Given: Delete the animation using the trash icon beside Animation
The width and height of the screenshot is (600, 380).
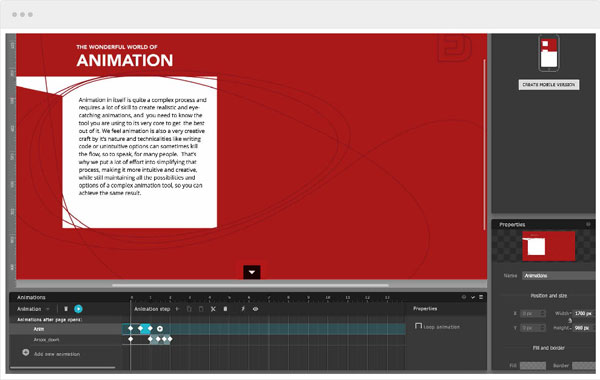Looking at the screenshot, I should pos(66,309).
